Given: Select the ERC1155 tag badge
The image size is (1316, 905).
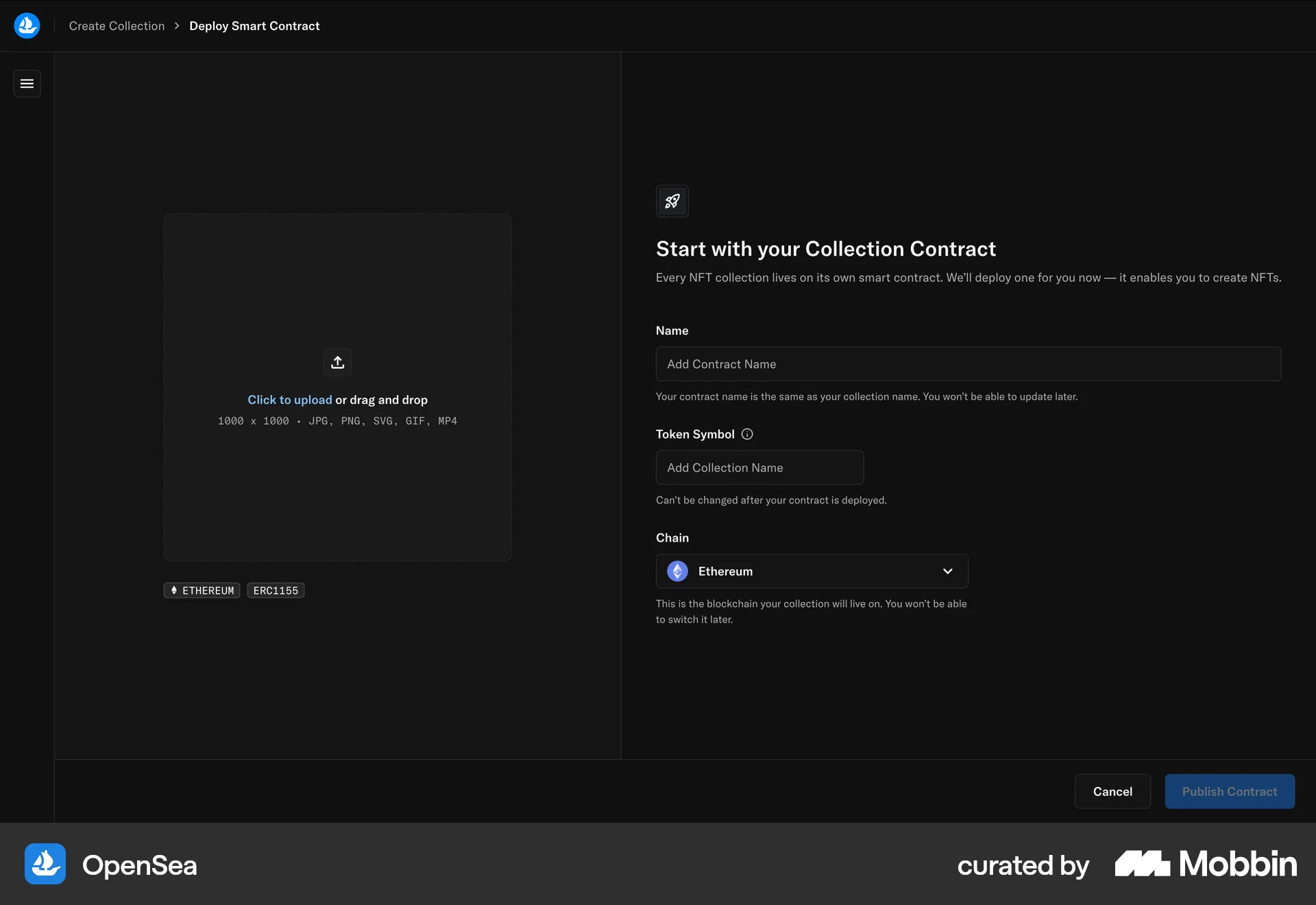Looking at the screenshot, I should pos(275,590).
